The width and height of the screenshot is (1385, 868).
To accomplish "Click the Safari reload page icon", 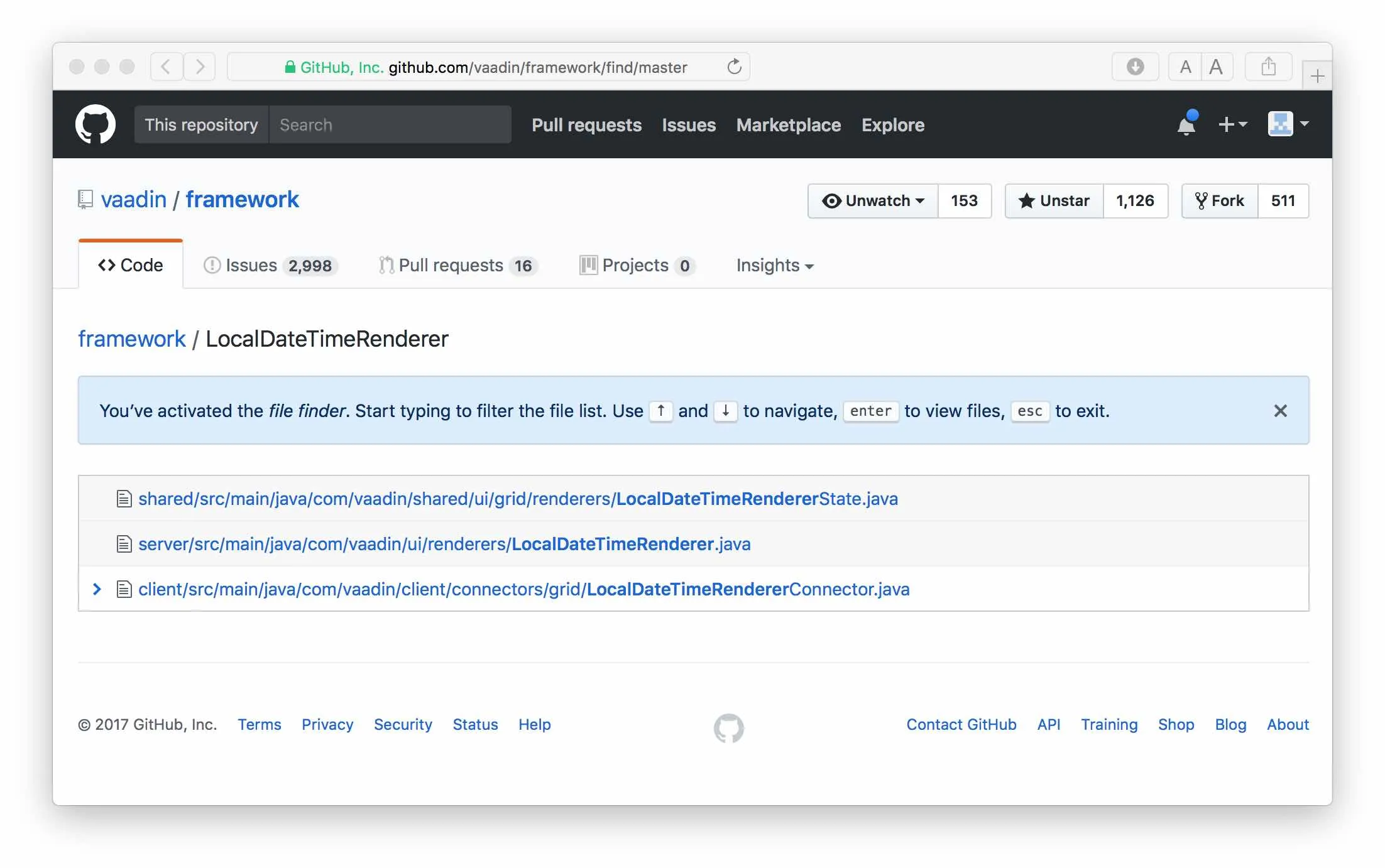I will point(734,67).
